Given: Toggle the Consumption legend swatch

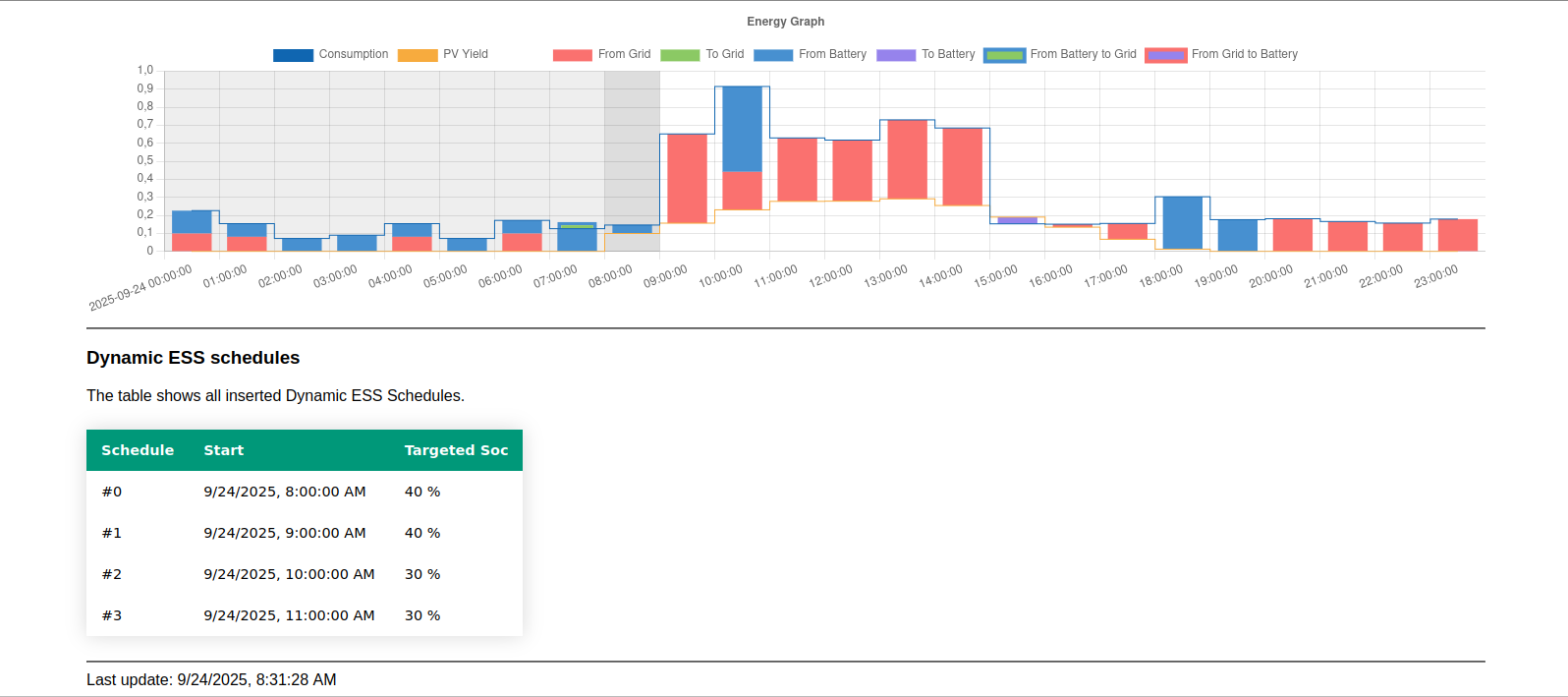Looking at the screenshot, I should coord(293,55).
